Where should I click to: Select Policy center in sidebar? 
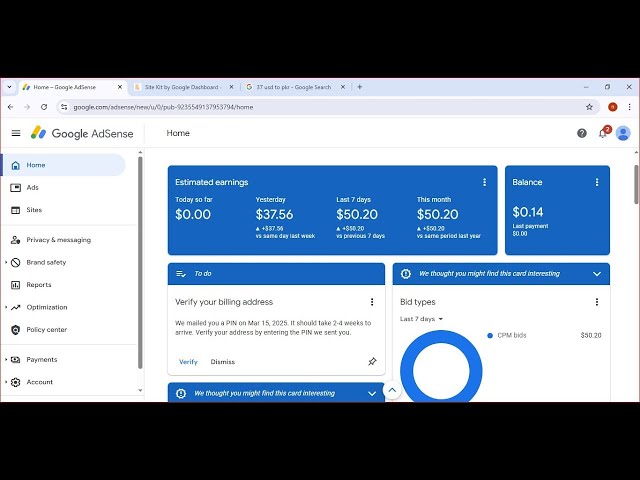pyautogui.click(x=64, y=330)
